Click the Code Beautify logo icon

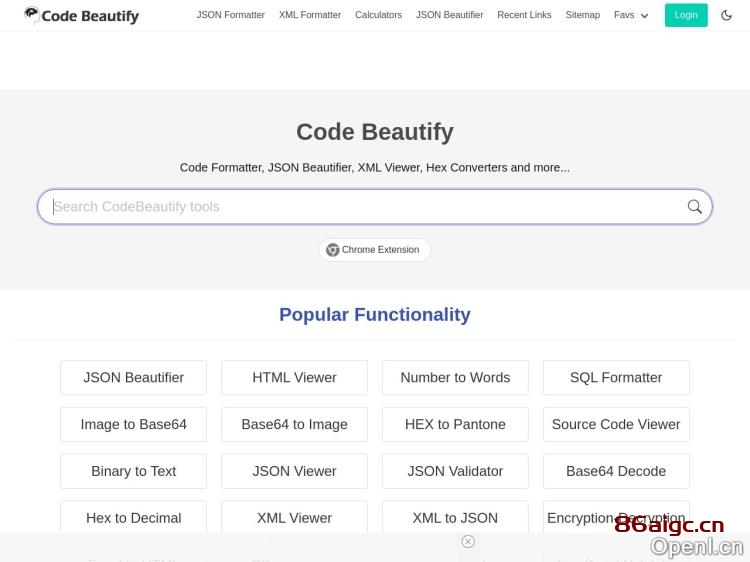(x=32, y=14)
